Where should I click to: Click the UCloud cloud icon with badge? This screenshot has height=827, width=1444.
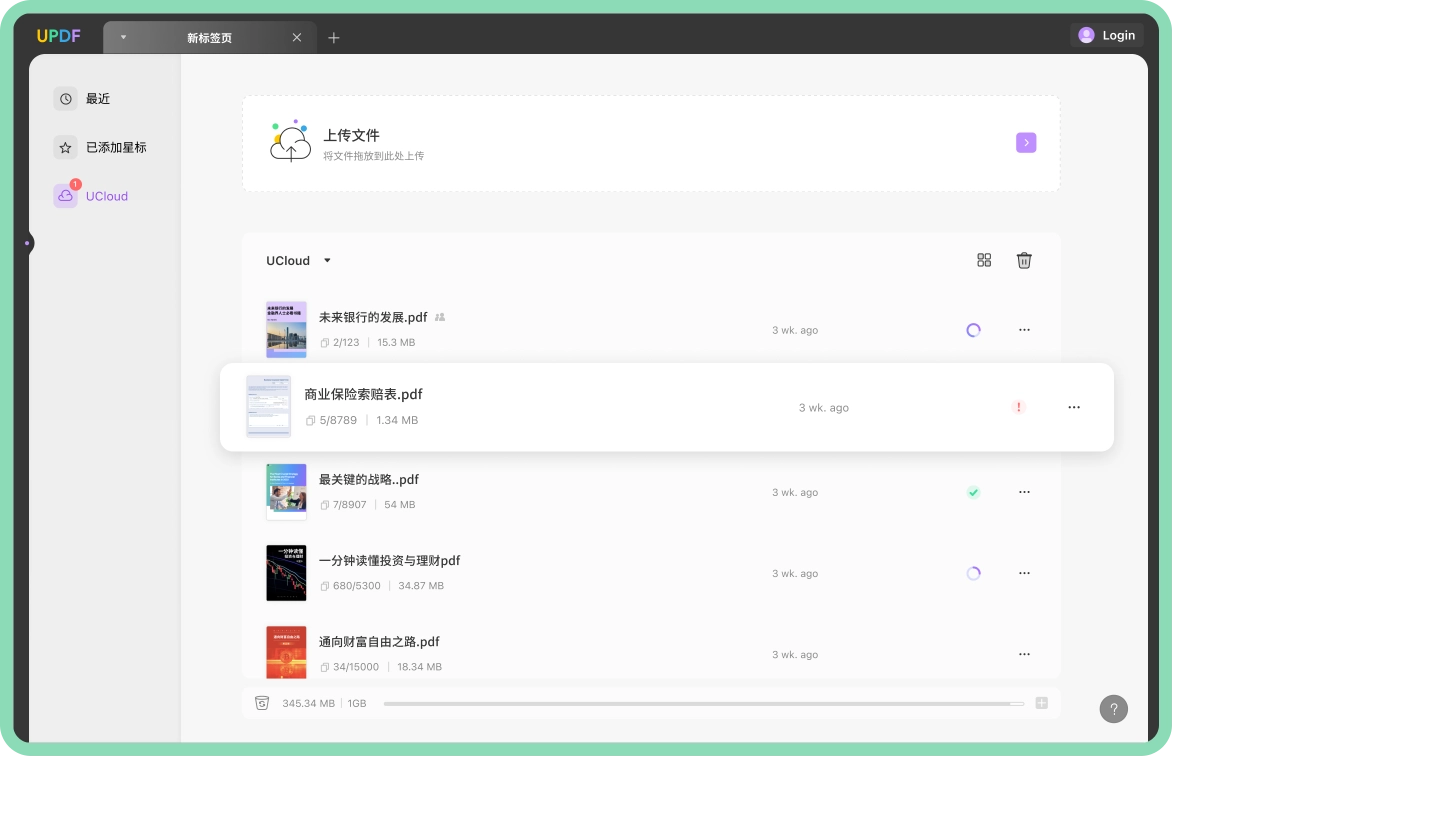click(x=65, y=196)
